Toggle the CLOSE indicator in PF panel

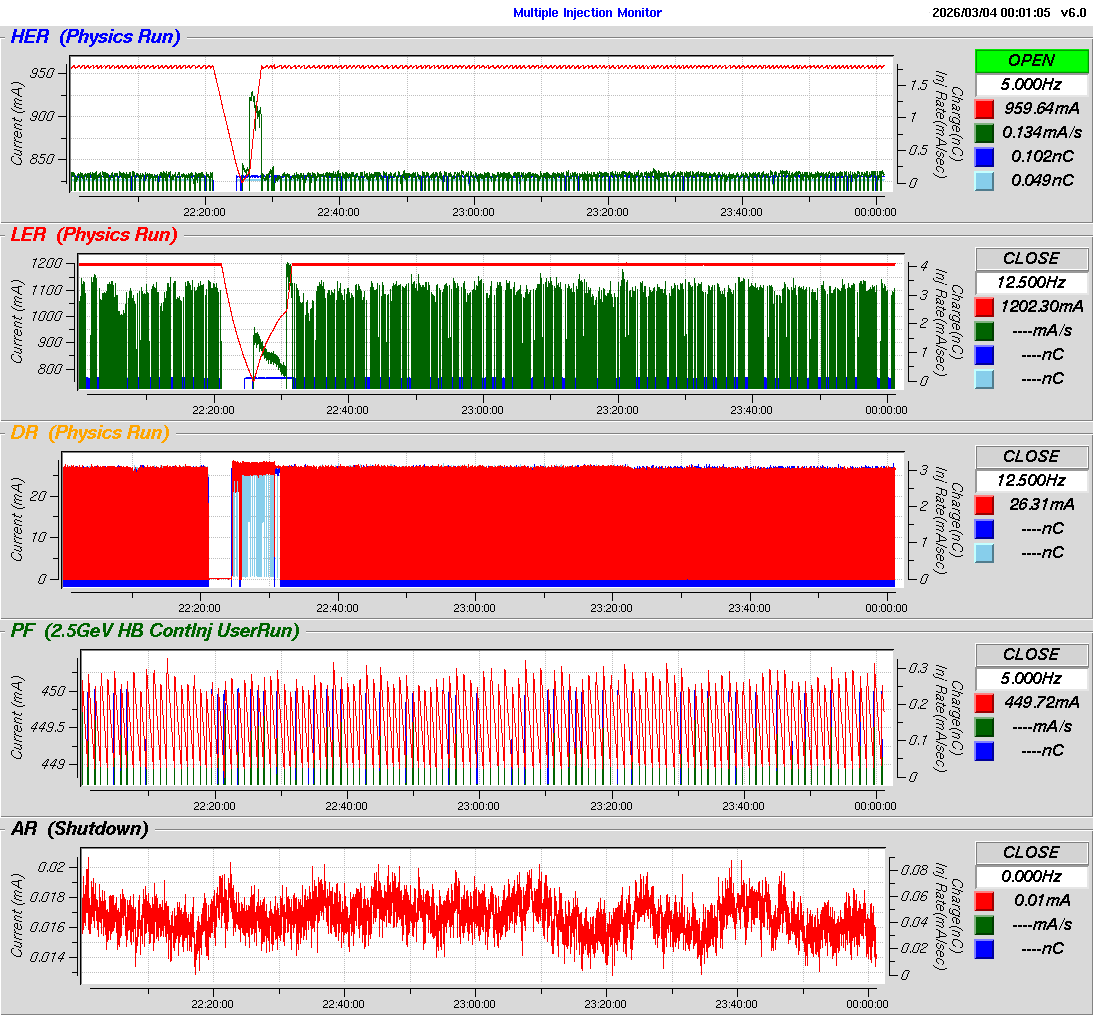pos(1030,655)
